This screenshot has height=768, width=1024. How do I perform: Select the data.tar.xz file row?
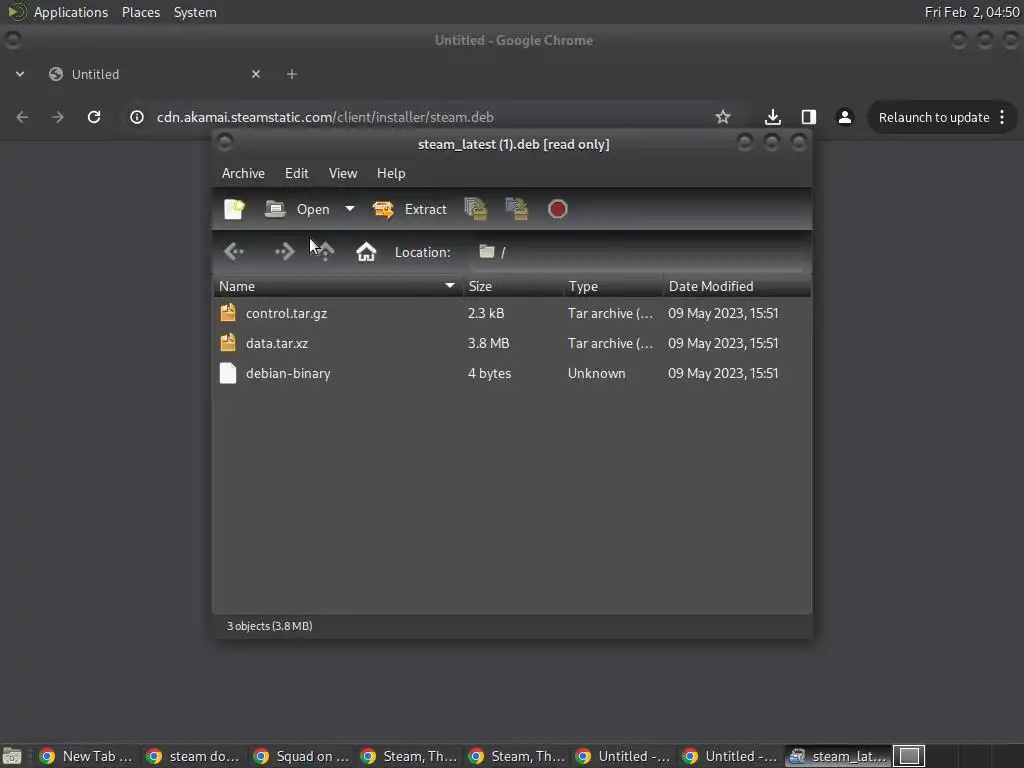click(512, 343)
